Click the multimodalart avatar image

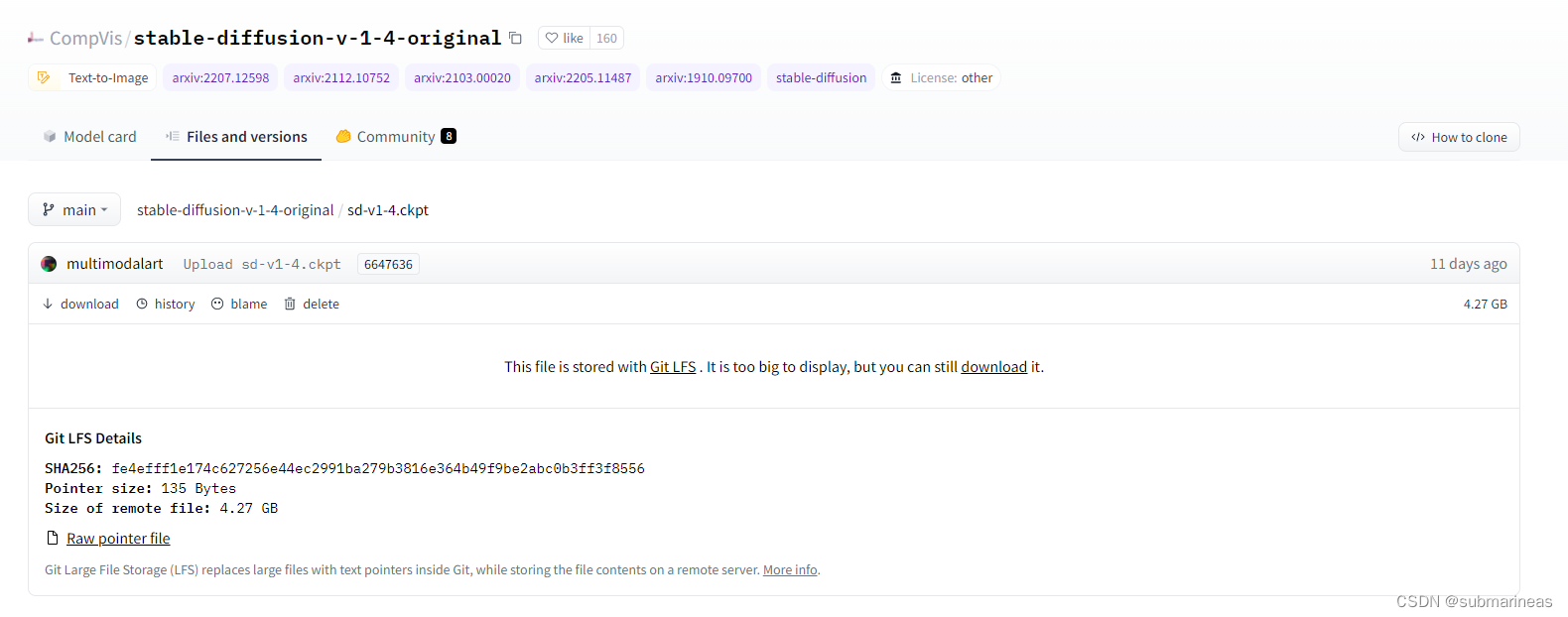(49, 264)
